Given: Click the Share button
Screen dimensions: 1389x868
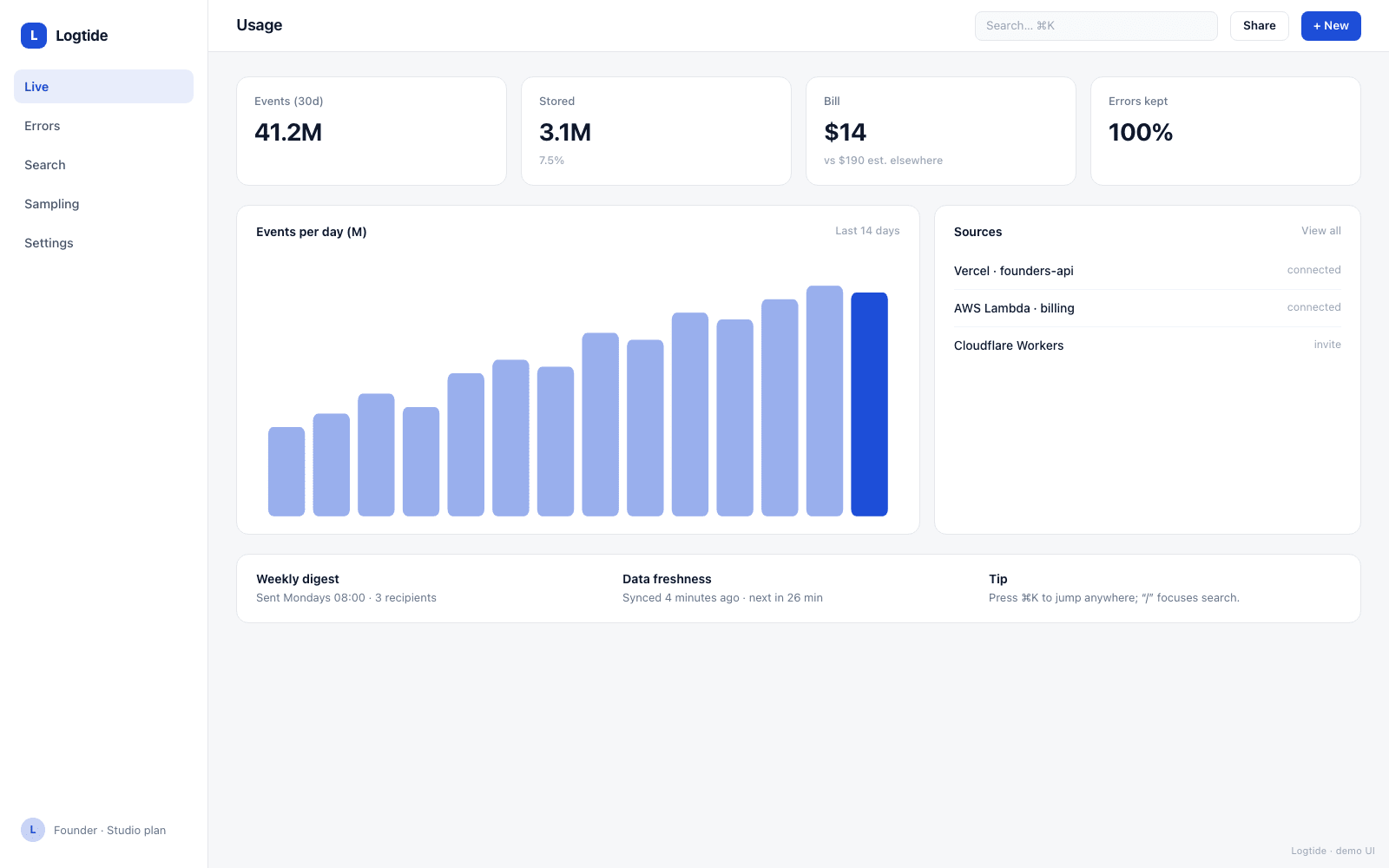Looking at the screenshot, I should pos(1259,26).
